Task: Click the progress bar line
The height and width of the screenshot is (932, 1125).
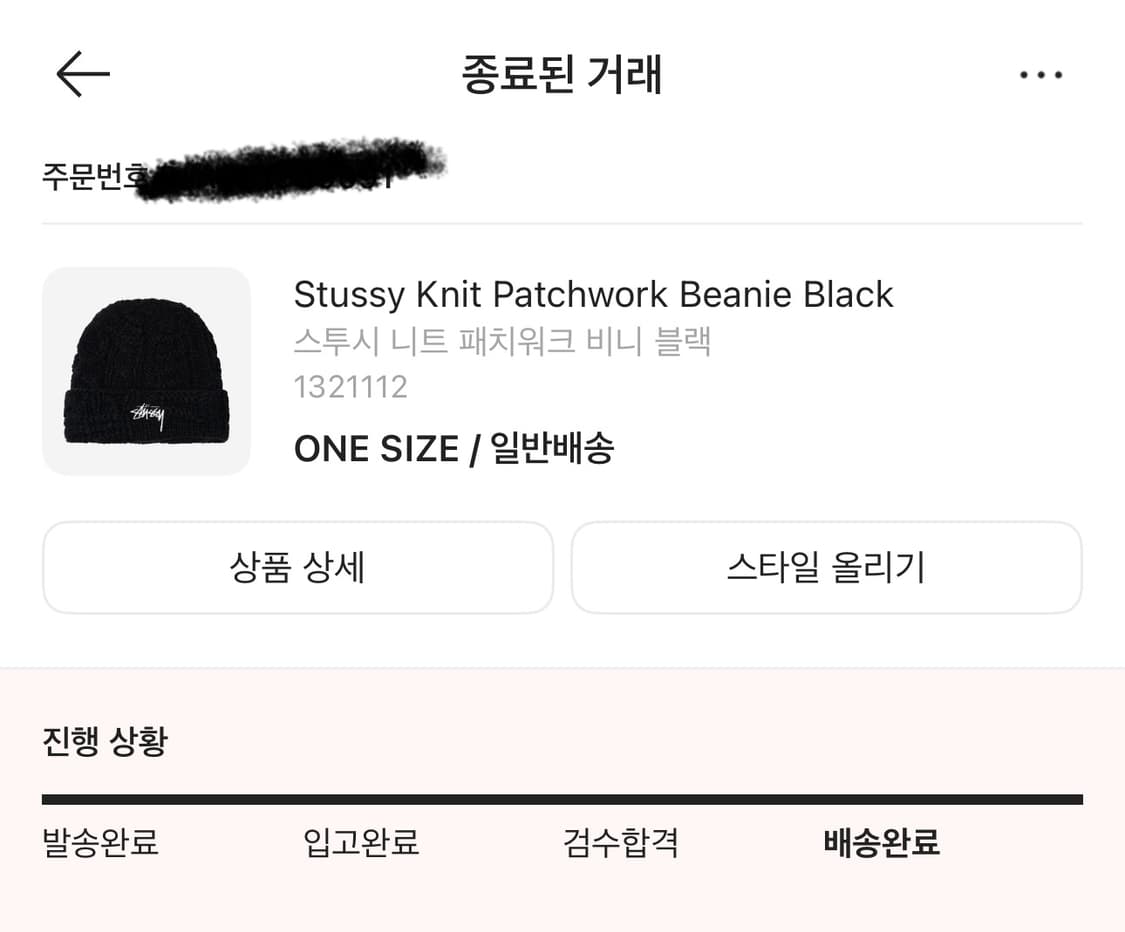Action: pos(562,800)
